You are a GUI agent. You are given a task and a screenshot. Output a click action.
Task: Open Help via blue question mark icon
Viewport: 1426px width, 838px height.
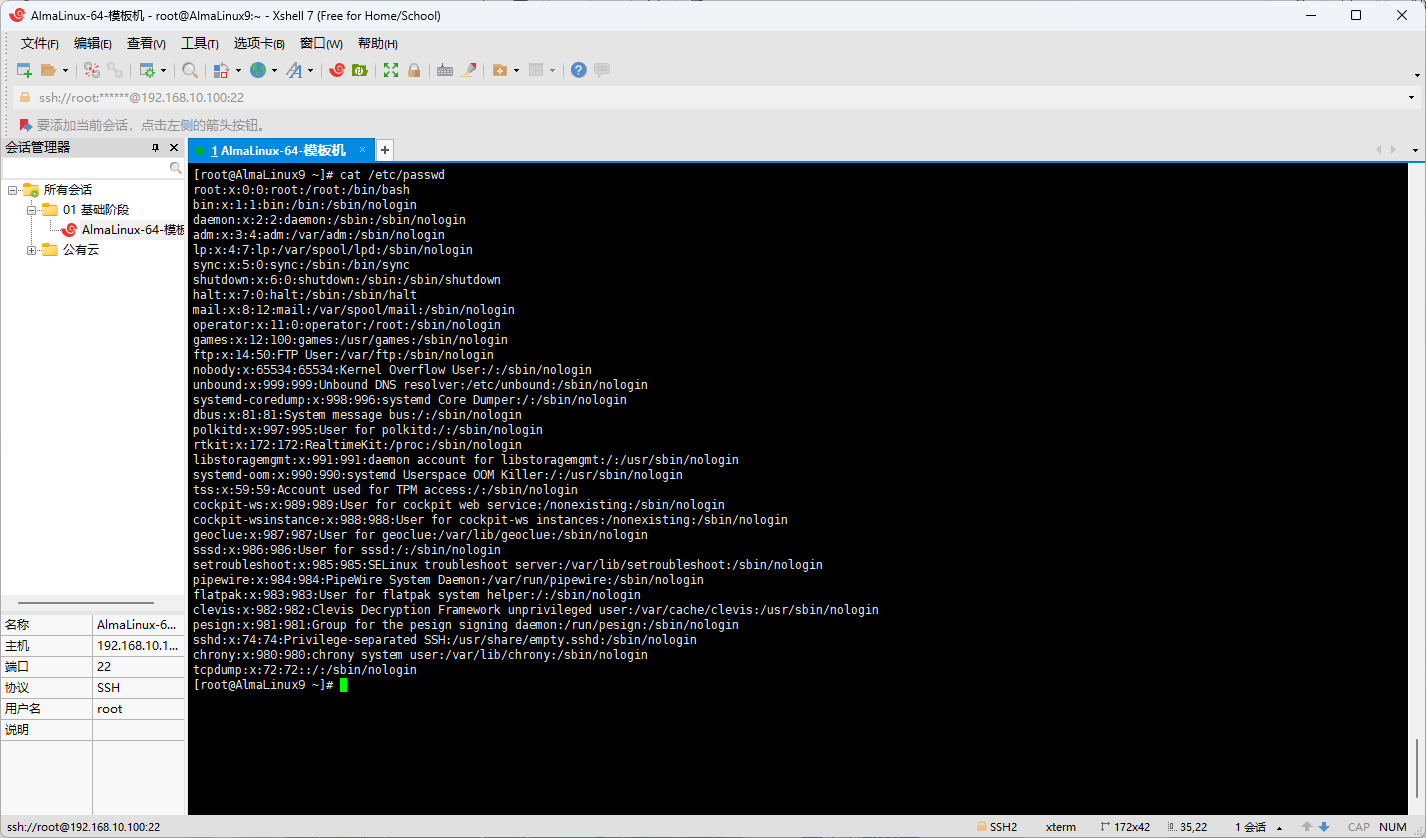click(578, 70)
